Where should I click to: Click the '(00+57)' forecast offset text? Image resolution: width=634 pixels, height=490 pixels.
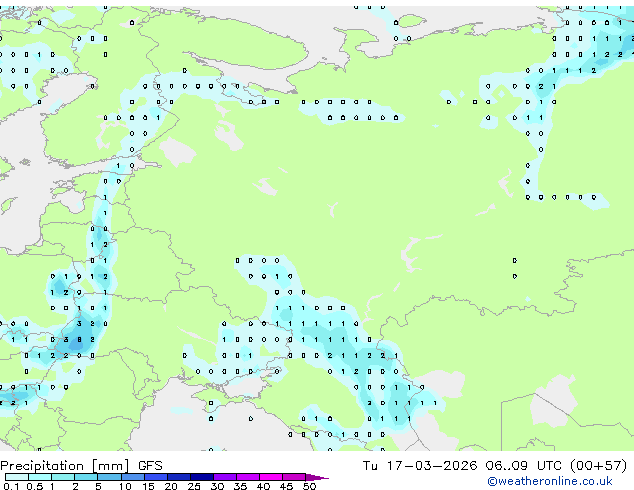point(598,466)
